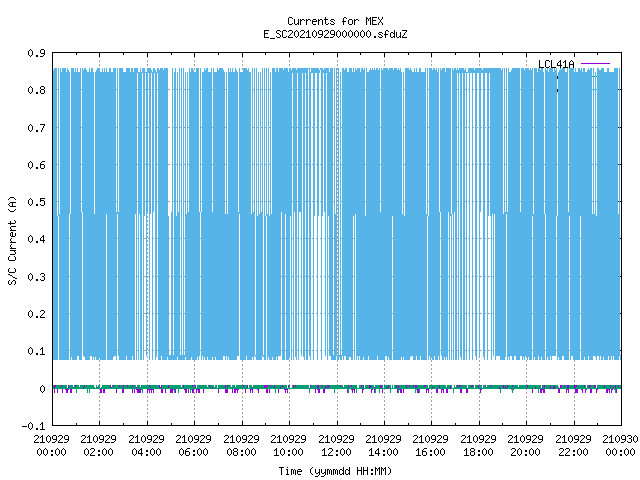640x480 pixels.
Task: Click the y-axis tick value "0.7"
Action: point(36,128)
